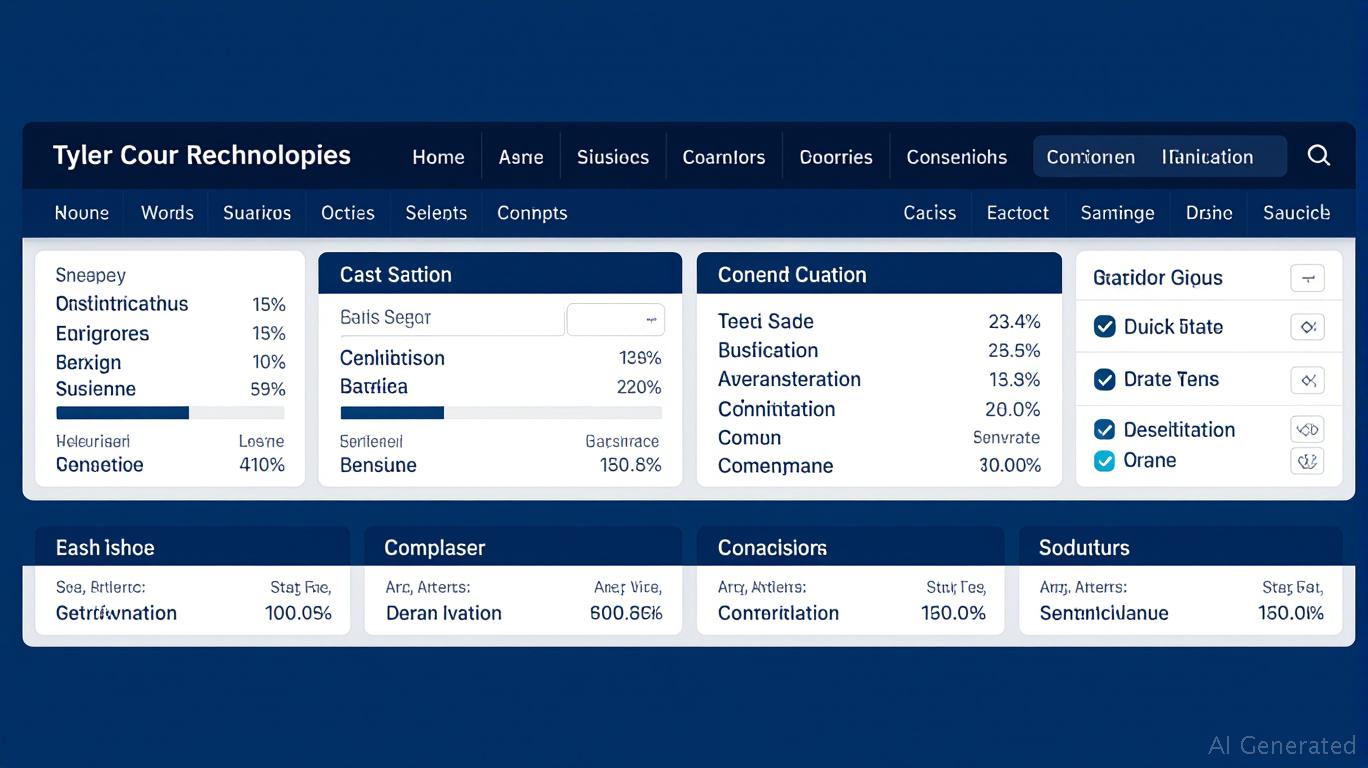Click the icon button next to Duick Btate
This screenshot has height=768, width=1368.
tap(1307, 327)
